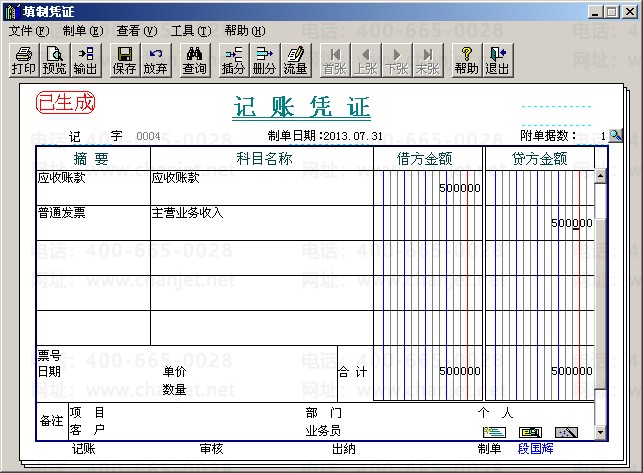Screen dimensions: 643x473
Task: Insert entry line with 插分 icon
Action: [x=233, y=60]
